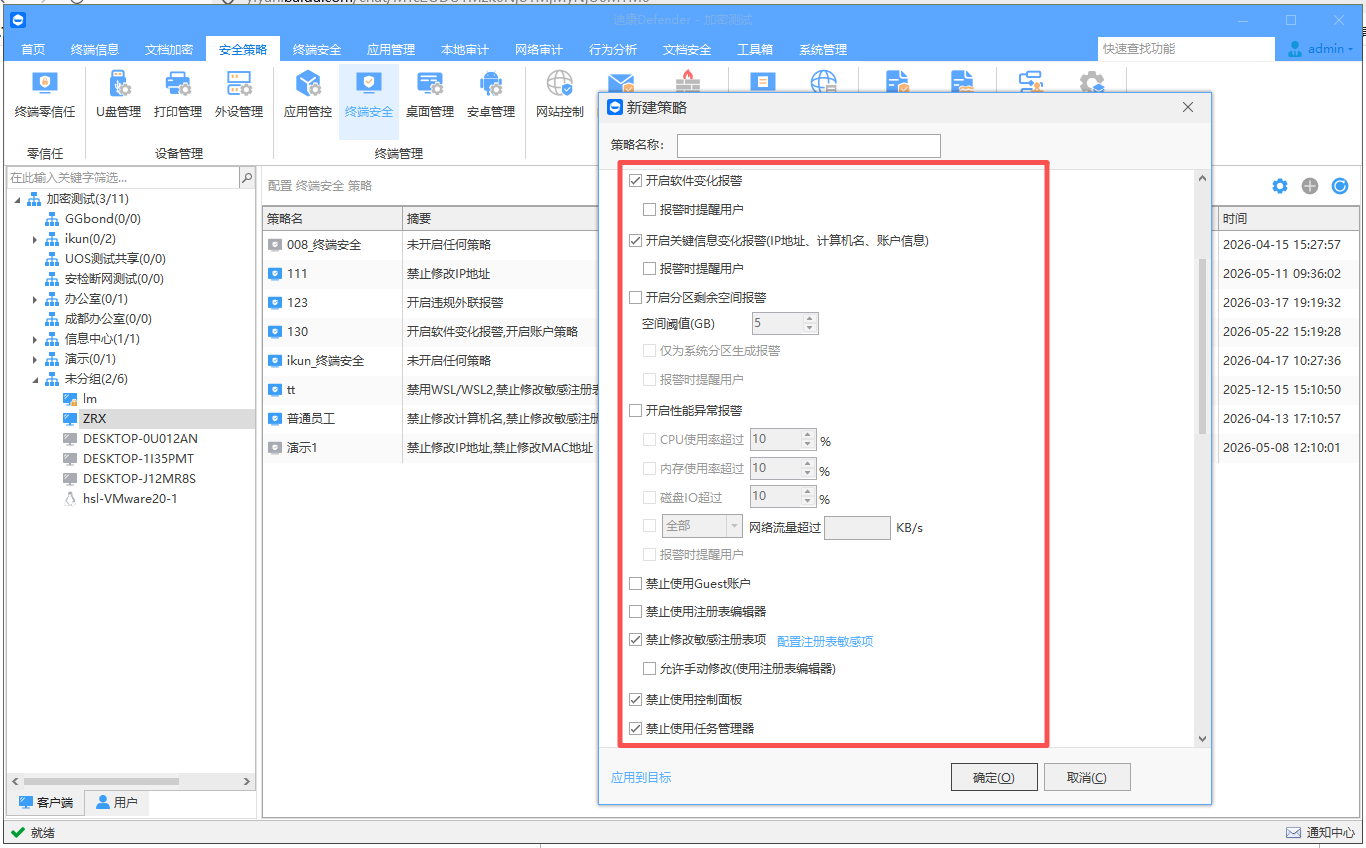Switch to the 文档加密 menu tab

(x=169, y=50)
